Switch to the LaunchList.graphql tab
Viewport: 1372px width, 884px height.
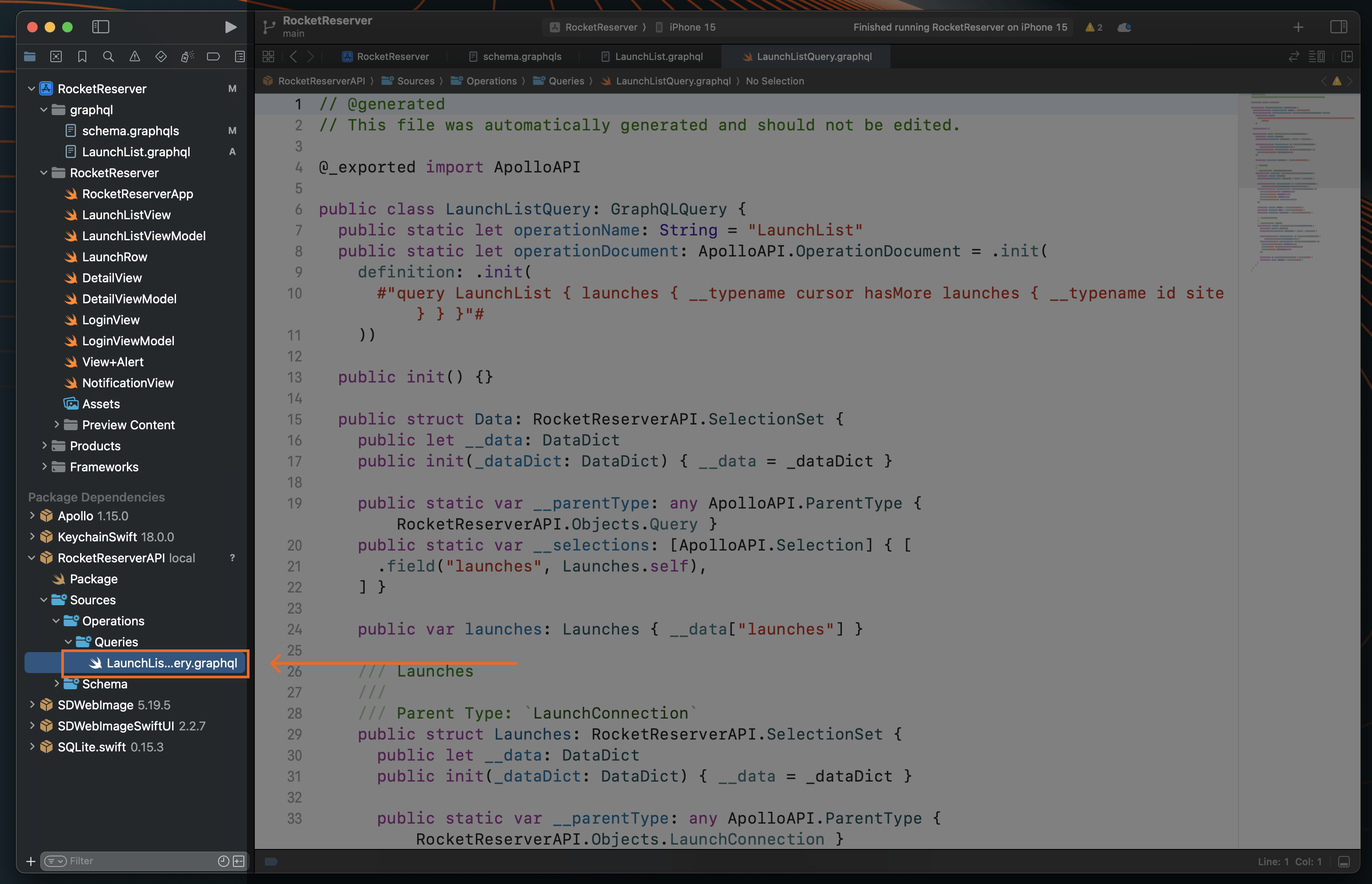(x=658, y=56)
